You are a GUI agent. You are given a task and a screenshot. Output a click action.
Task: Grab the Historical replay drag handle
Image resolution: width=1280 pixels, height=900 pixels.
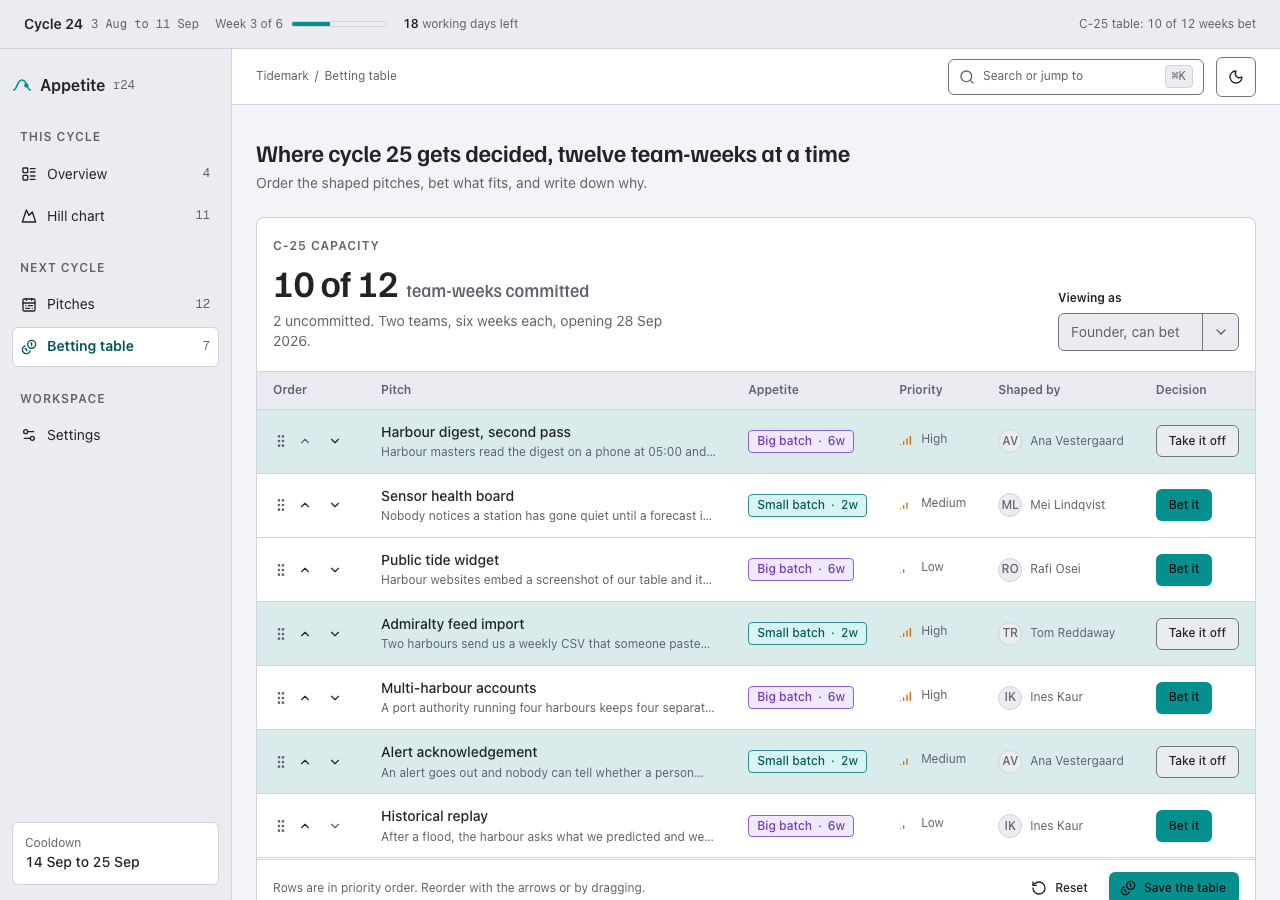281,825
